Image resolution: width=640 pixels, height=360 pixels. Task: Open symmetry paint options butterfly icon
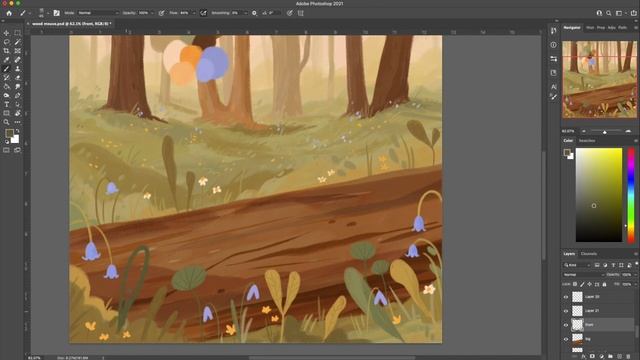(301, 13)
